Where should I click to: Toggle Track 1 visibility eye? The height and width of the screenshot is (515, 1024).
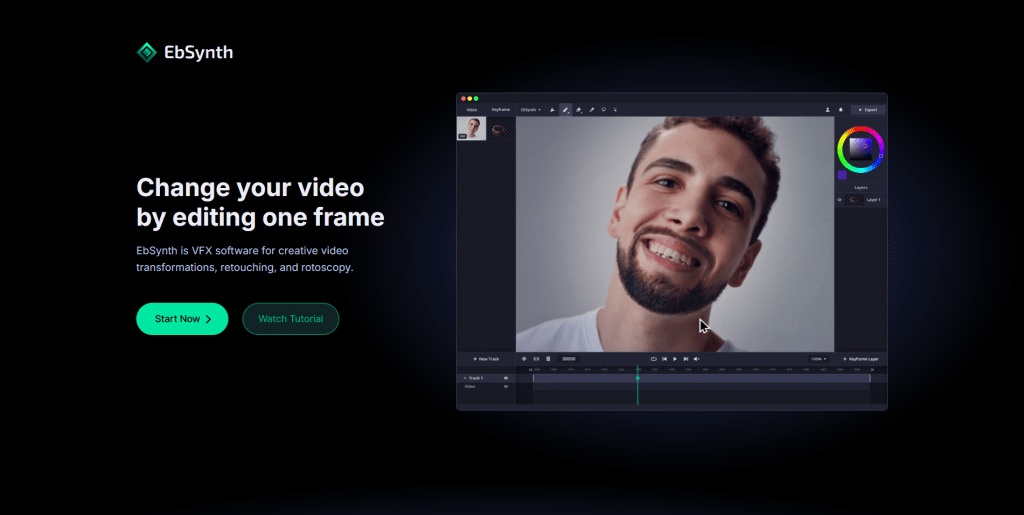(x=505, y=378)
